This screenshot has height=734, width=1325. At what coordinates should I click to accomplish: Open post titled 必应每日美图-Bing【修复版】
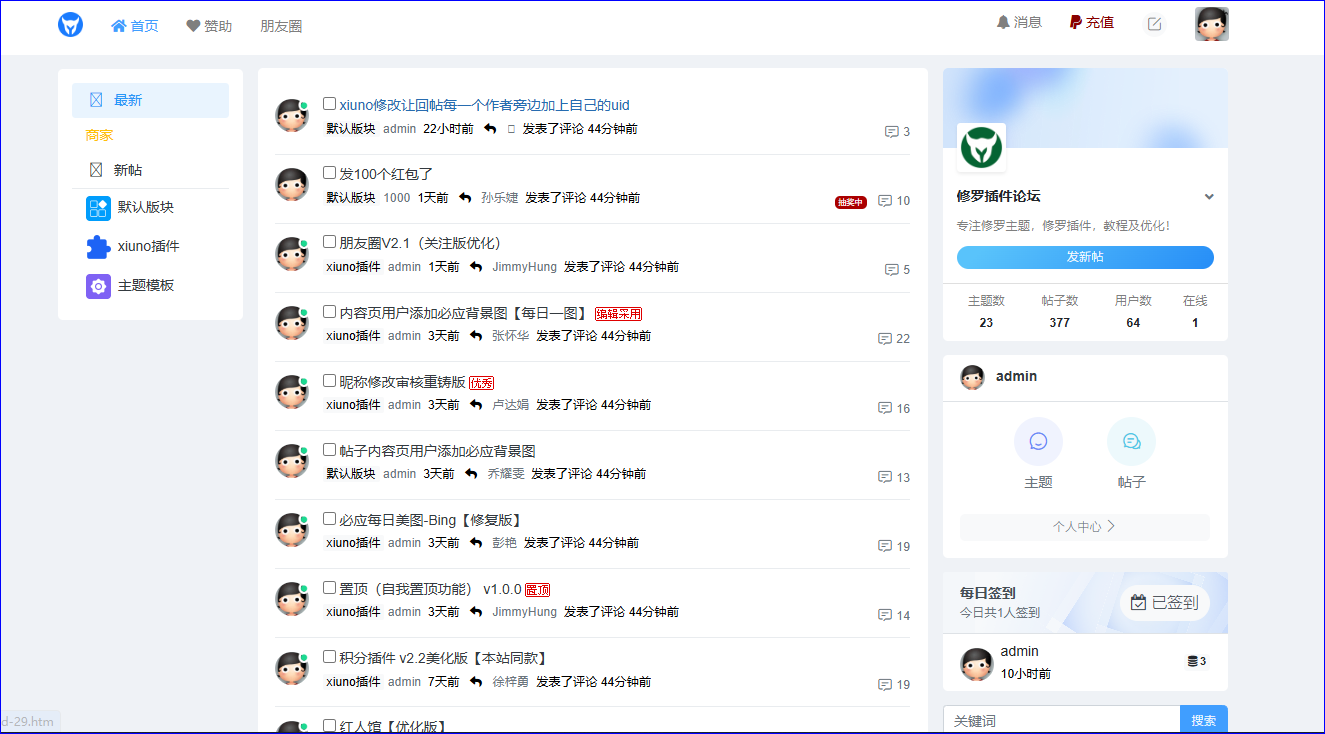[431, 520]
